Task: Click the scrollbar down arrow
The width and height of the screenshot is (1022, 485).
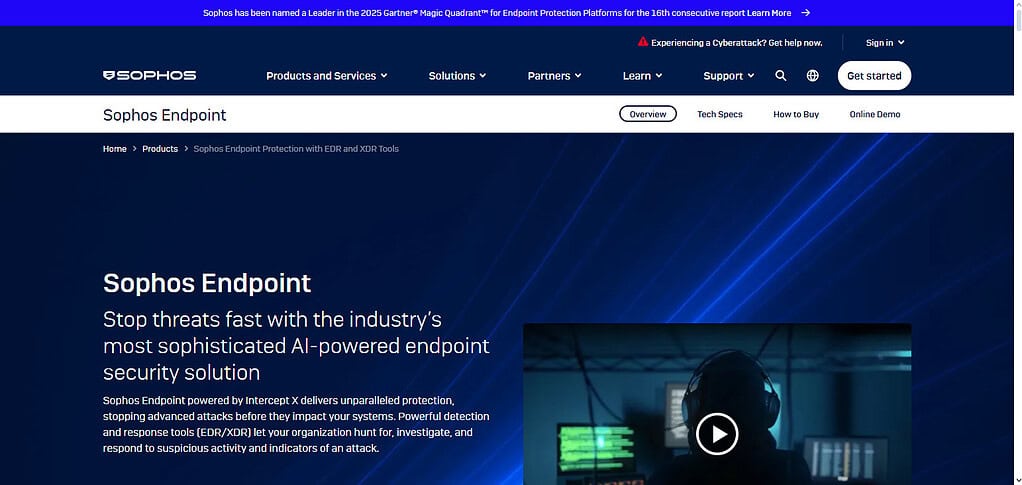Action: pos(1017,480)
